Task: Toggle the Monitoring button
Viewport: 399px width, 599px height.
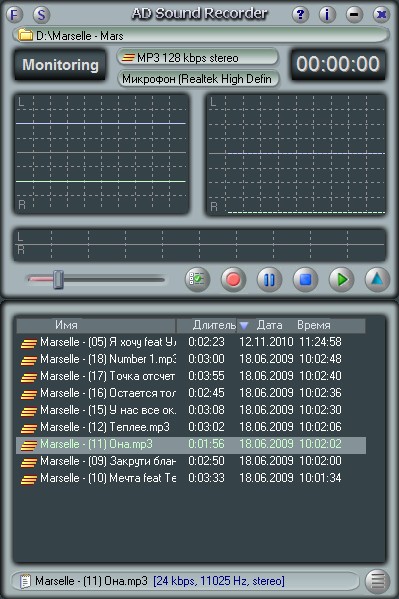Action: click(x=60, y=65)
